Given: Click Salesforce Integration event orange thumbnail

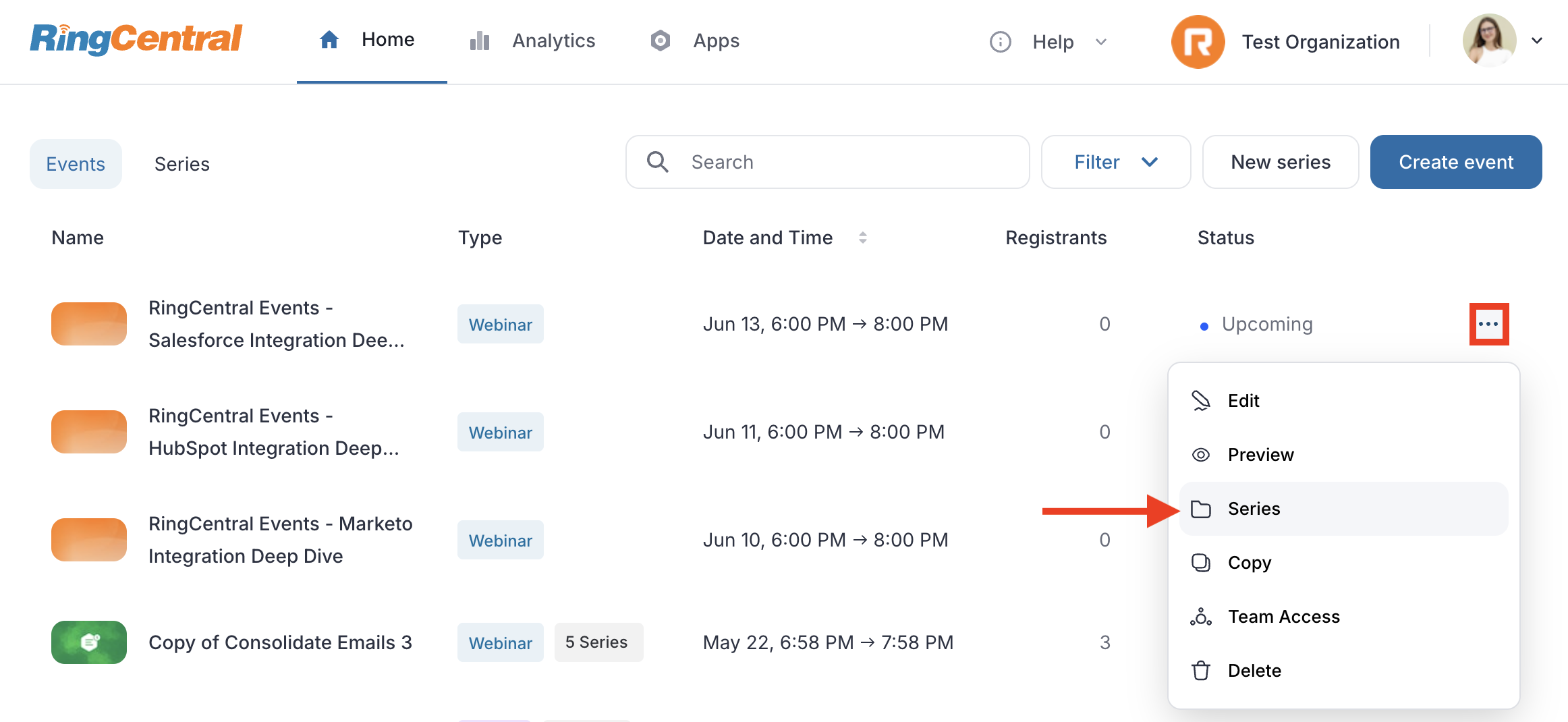Looking at the screenshot, I should click(89, 324).
